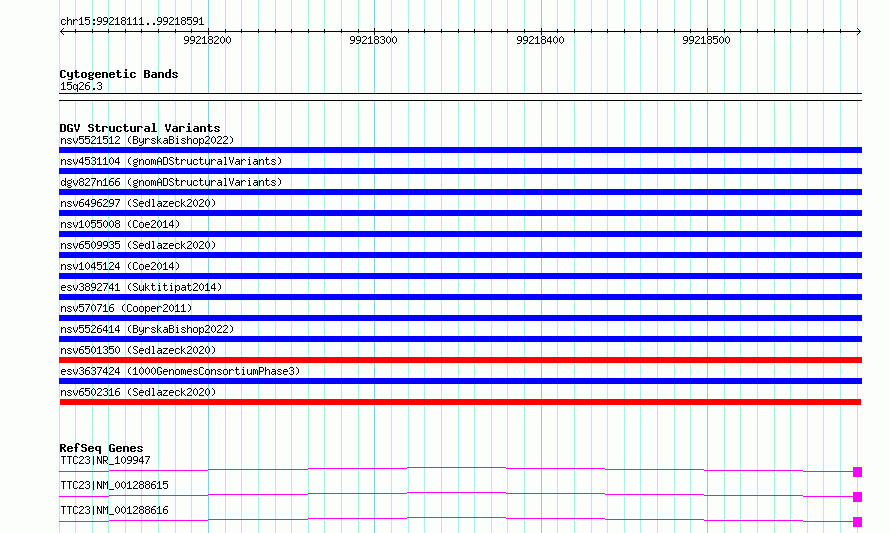Image resolution: width=890 pixels, height=533 pixels.
Task: Click the RefSeq Genes track title
Action: tap(101, 448)
